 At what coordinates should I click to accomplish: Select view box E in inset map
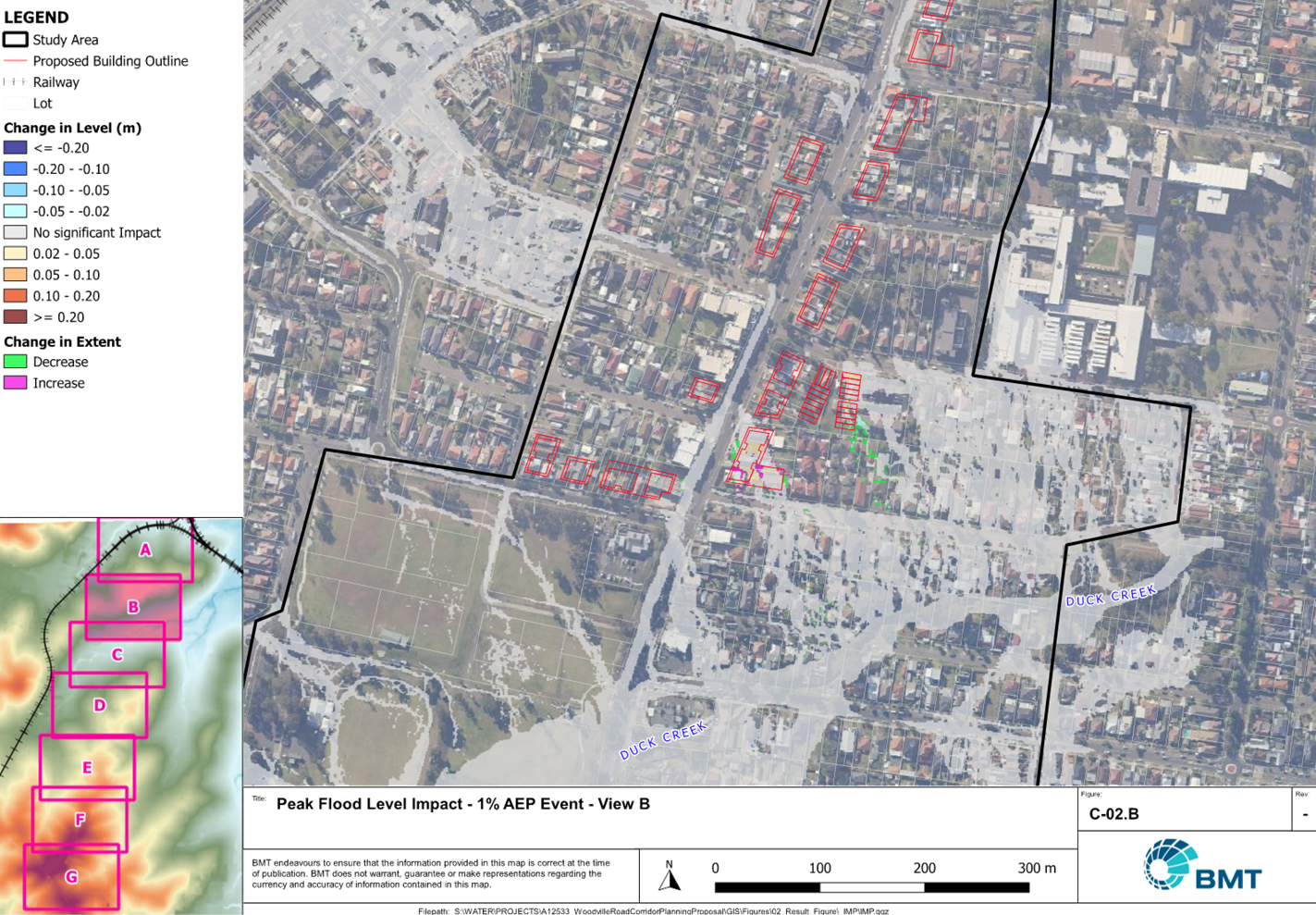tap(87, 768)
